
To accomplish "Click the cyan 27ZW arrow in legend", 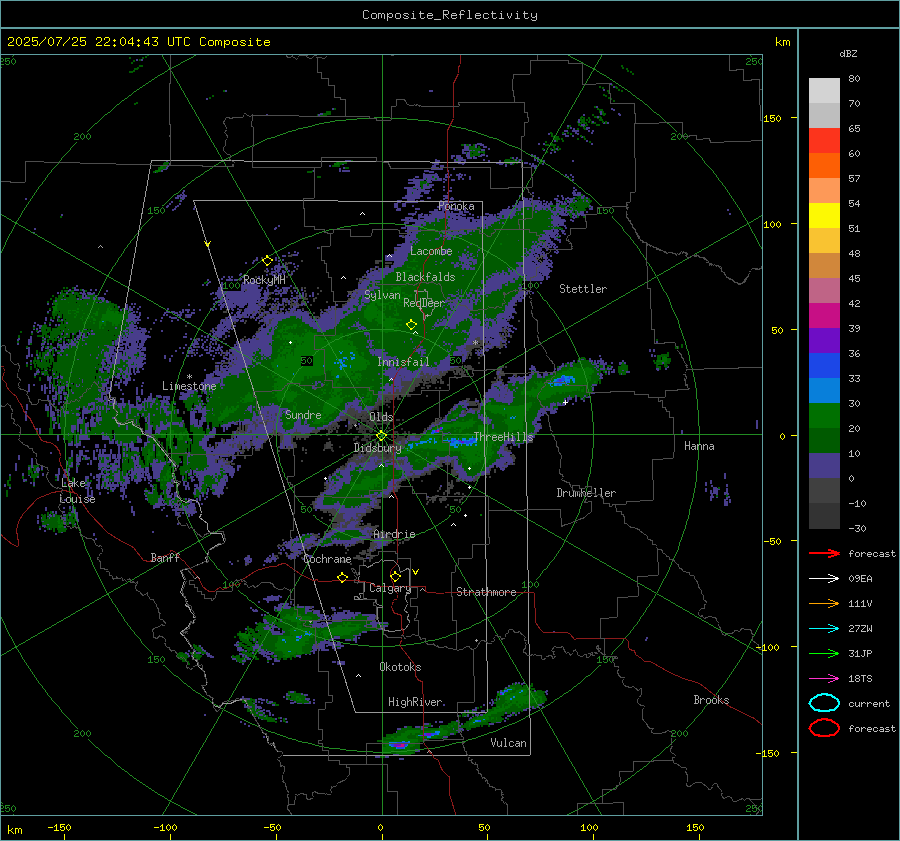I will pos(824,629).
